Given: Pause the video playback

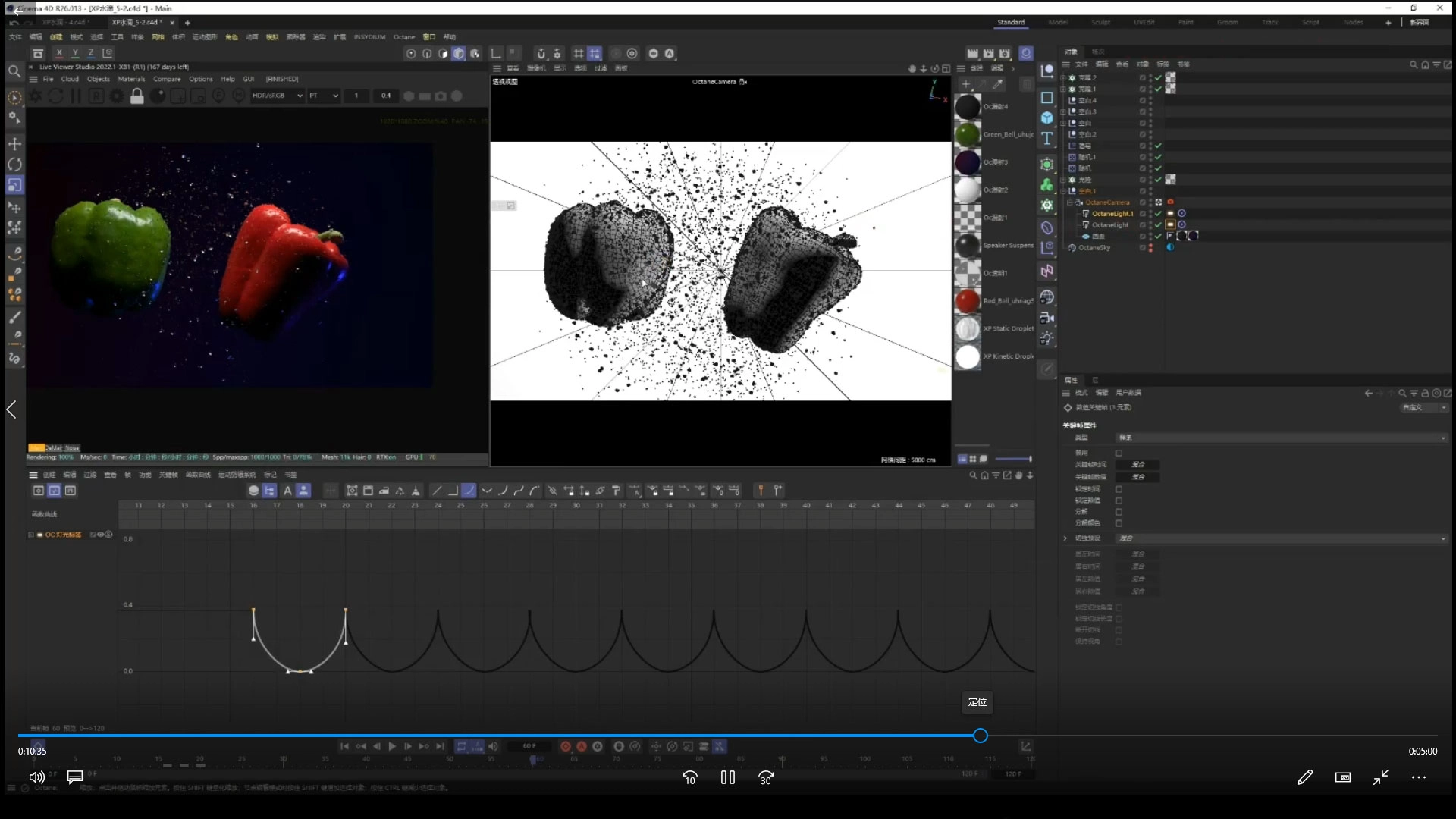Looking at the screenshot, I should [728, 778].
